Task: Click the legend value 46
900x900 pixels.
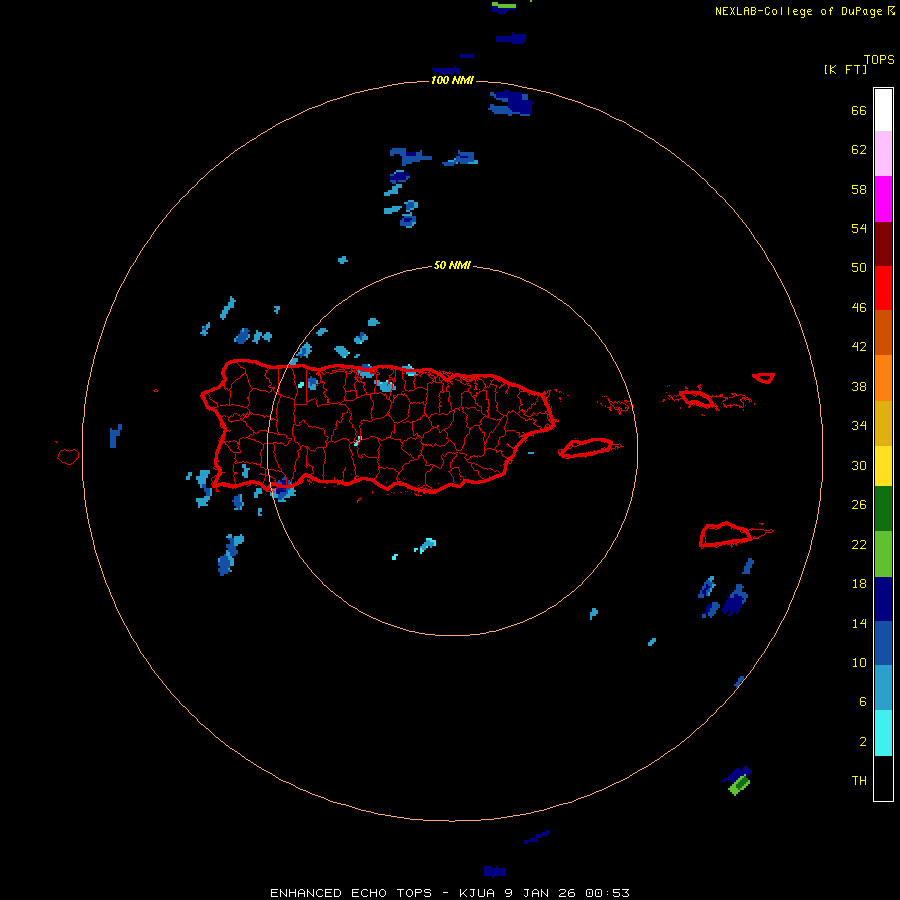Action: click(x=859, y=307)
